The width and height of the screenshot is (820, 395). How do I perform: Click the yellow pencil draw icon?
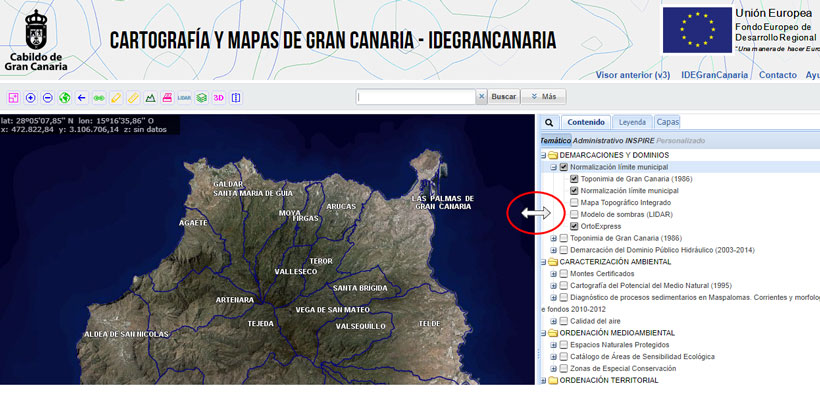(116, 97)
